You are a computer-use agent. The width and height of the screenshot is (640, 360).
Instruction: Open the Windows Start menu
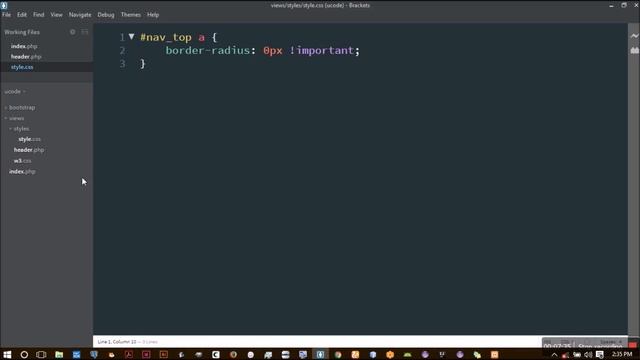[x=7, y=355]
